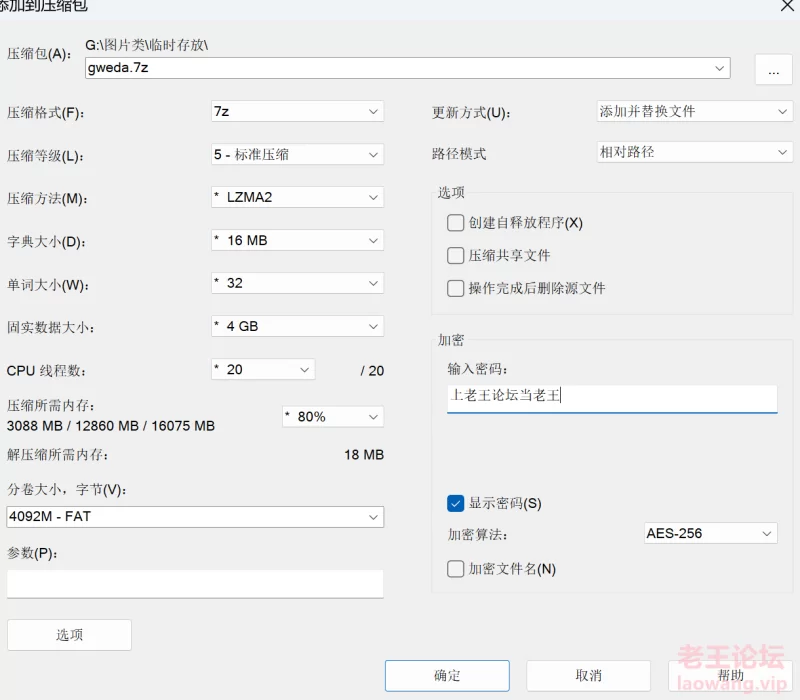800x700 pixels.
Task: Open the memory usage 80% dropdown
Action: point(333,417)
